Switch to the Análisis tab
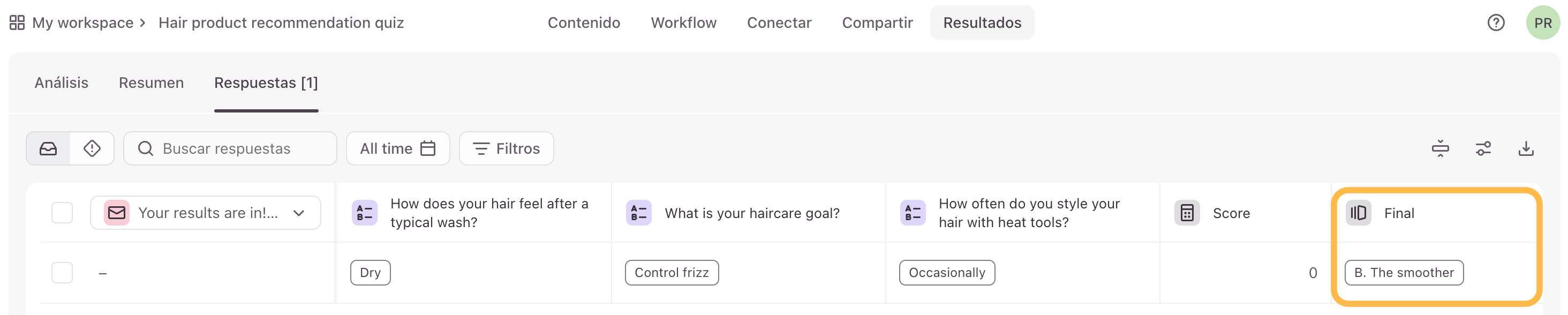 pyautogui.click(x=62, y=83)
